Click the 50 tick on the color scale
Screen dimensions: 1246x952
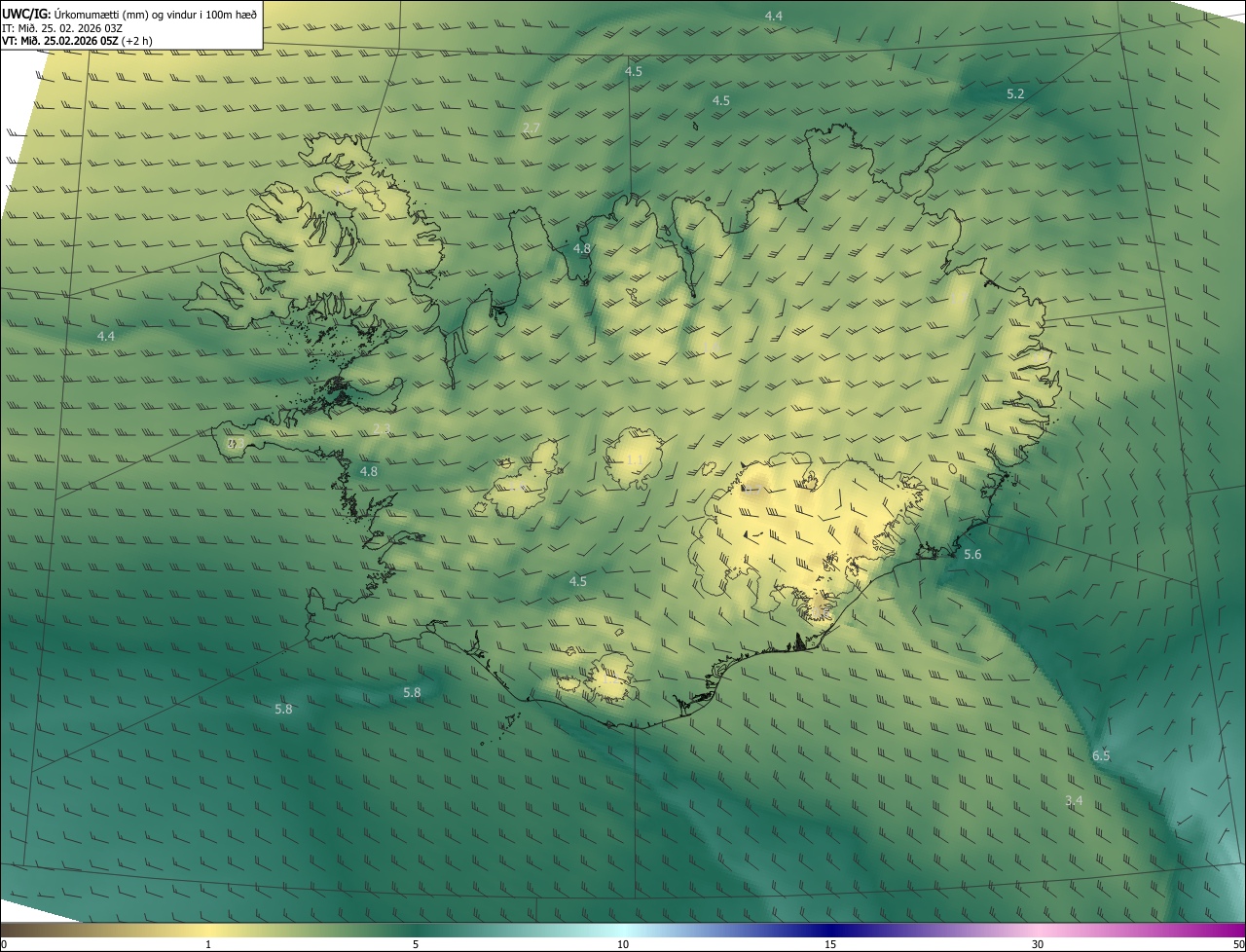(1238, 944)
